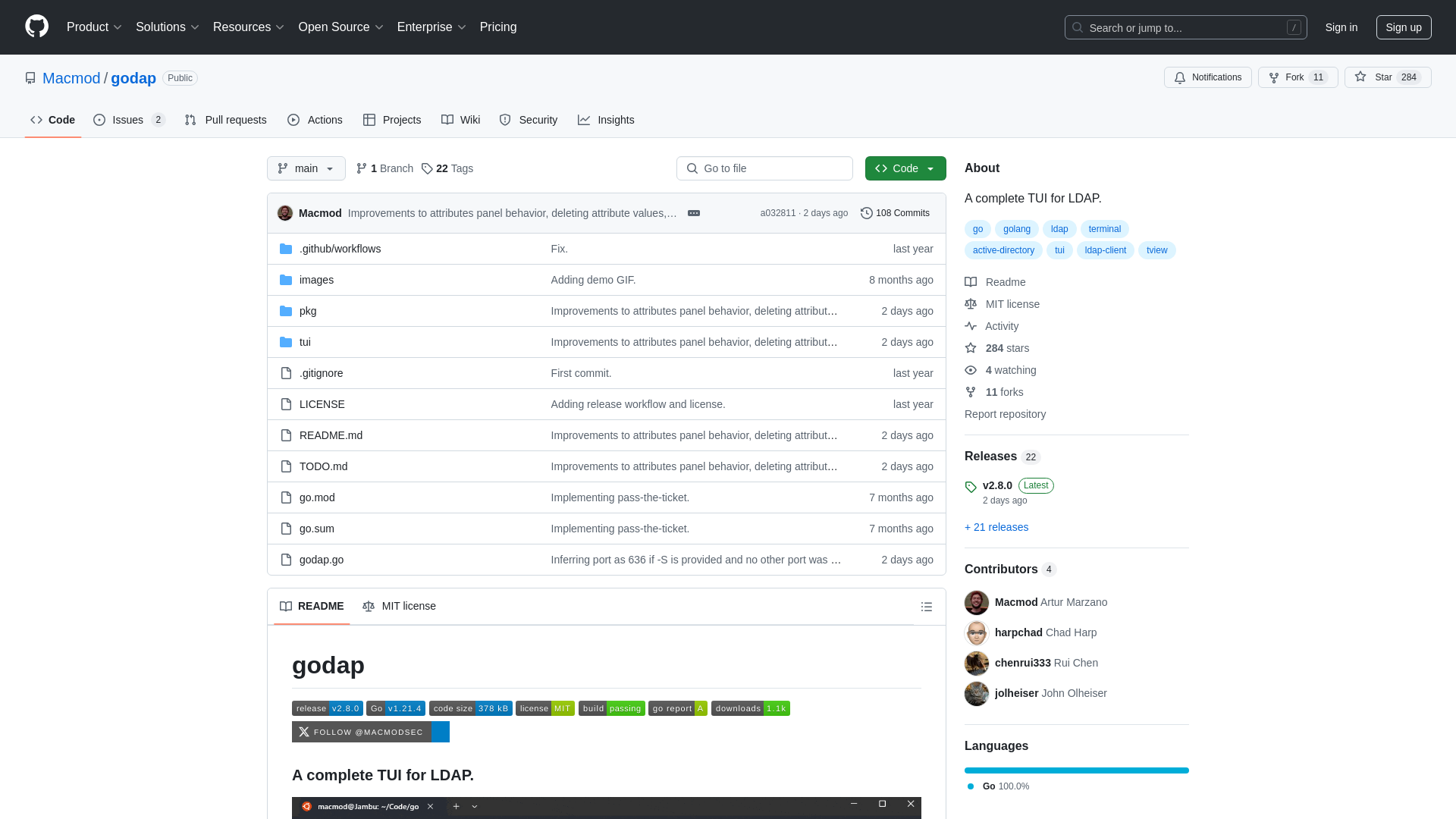Click the go.mod file icon
Image resolution: width=1456 pixels, height=819 pixels.
click(286, 497)
